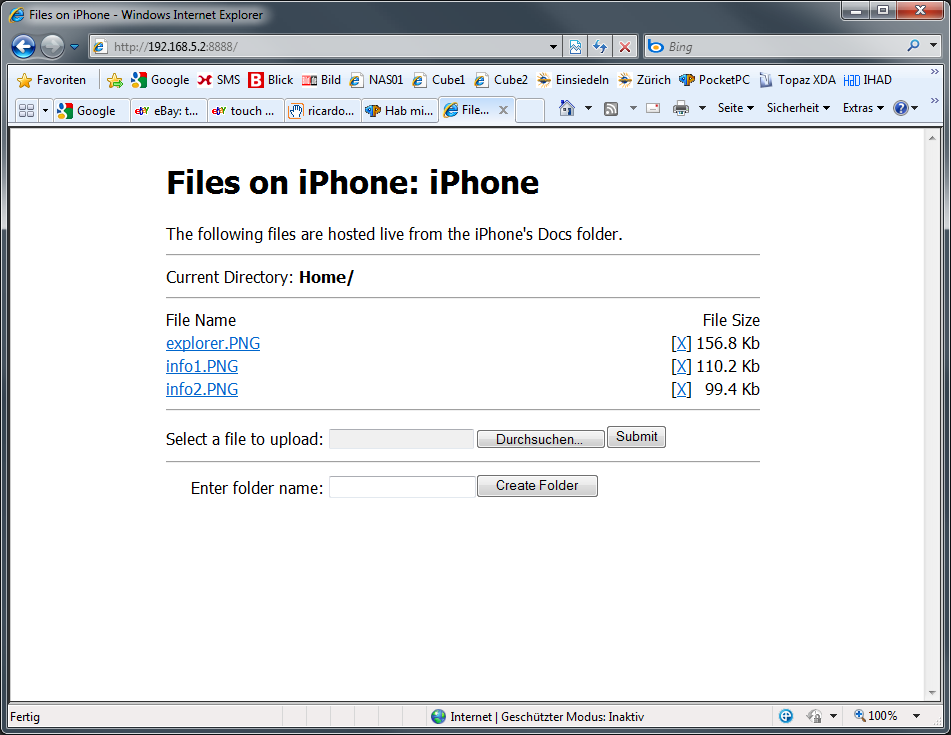The image size is (951, 735).
Task: Click the Forward navigation arrow
Action: click(52, 47)
